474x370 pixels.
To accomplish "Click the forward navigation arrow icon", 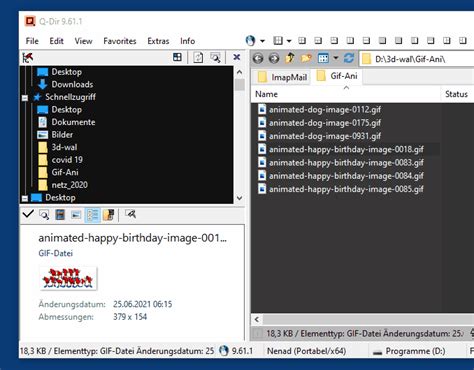I will [x=274, y=59].
